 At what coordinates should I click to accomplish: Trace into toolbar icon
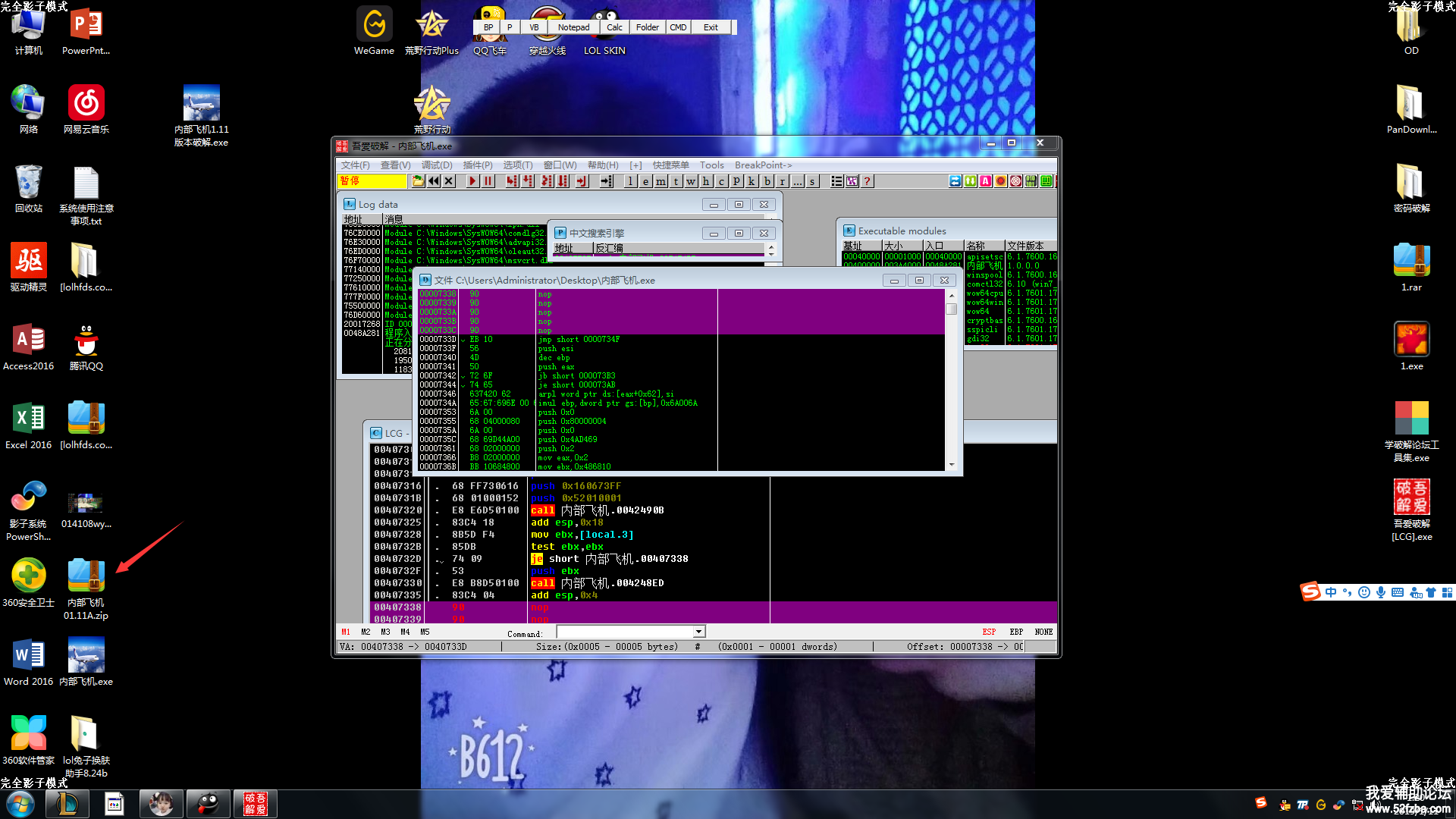click(x=547, y=181)
